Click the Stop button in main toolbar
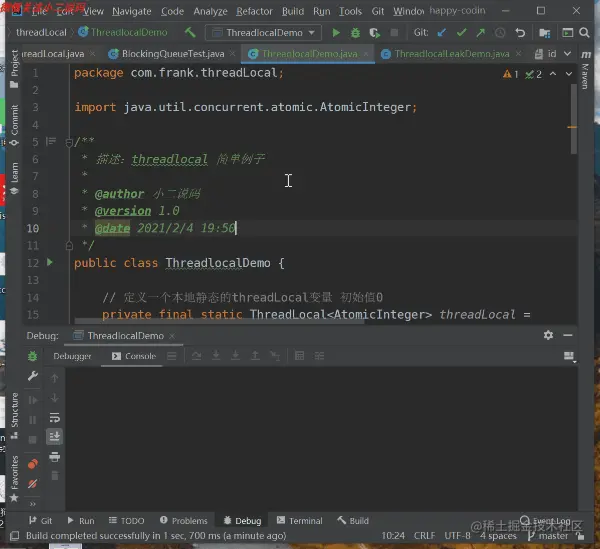 click(x=394, y=33)
